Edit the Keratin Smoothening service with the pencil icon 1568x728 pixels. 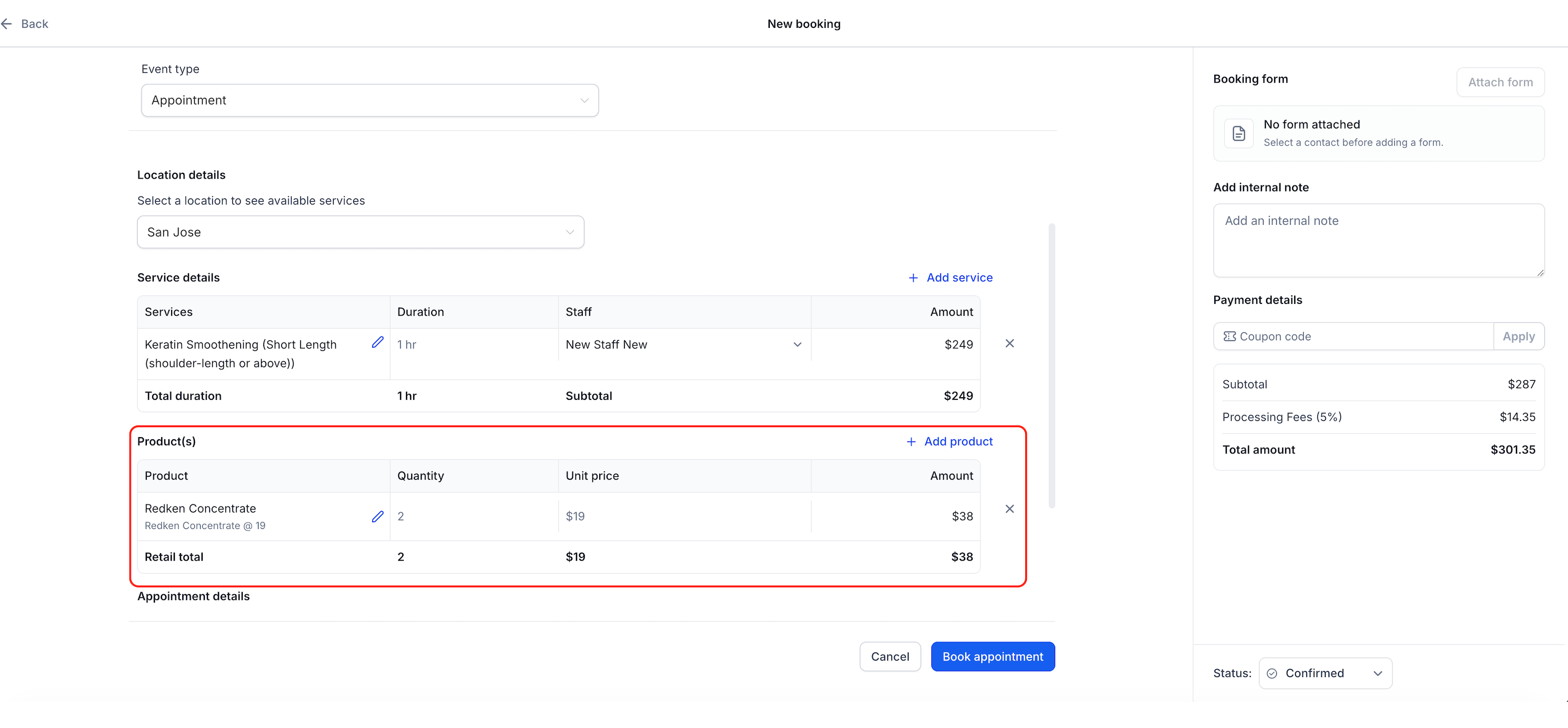378,342
